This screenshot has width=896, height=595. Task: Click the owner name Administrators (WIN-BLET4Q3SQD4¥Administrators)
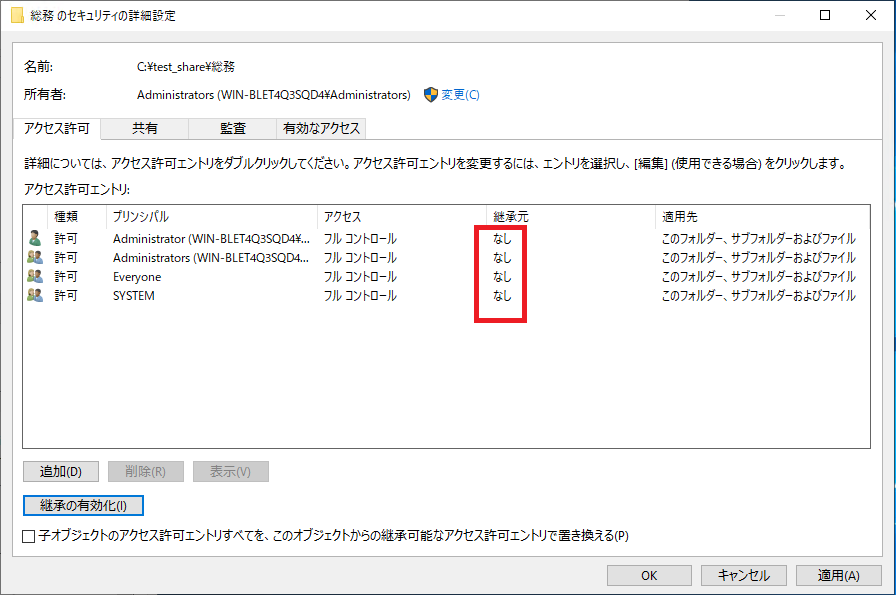274,95
